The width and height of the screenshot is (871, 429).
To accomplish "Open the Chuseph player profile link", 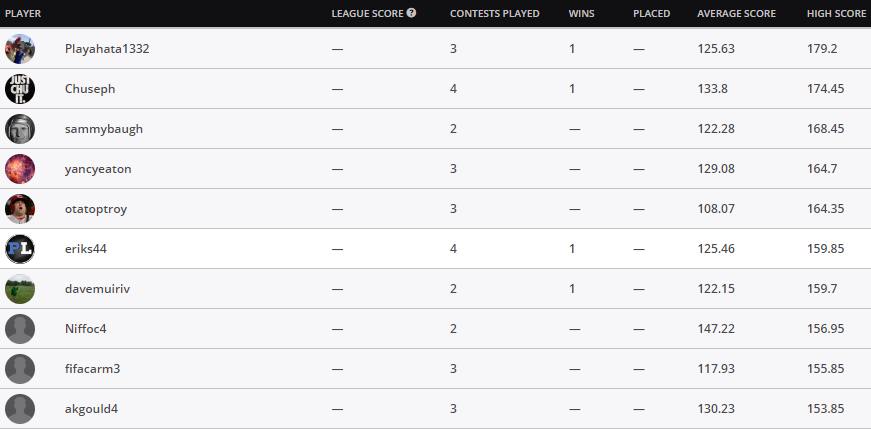I will [x=90, y=89].
